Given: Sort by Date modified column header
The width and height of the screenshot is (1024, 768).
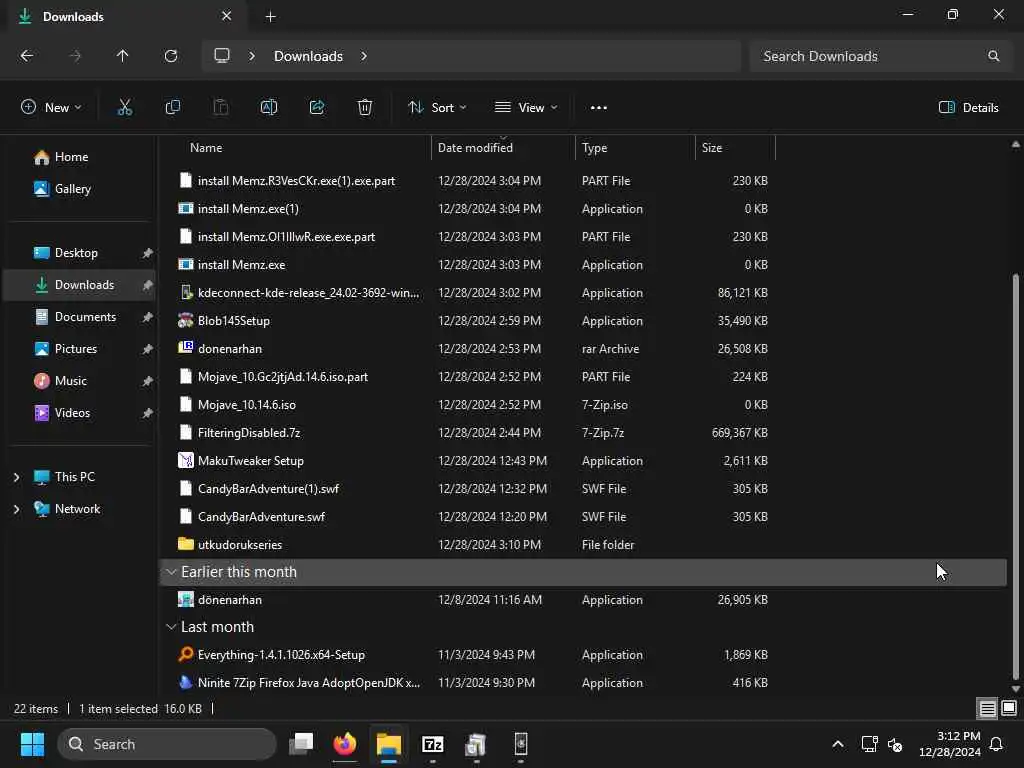Looking at the screenshot, I should tap(503, 148).
